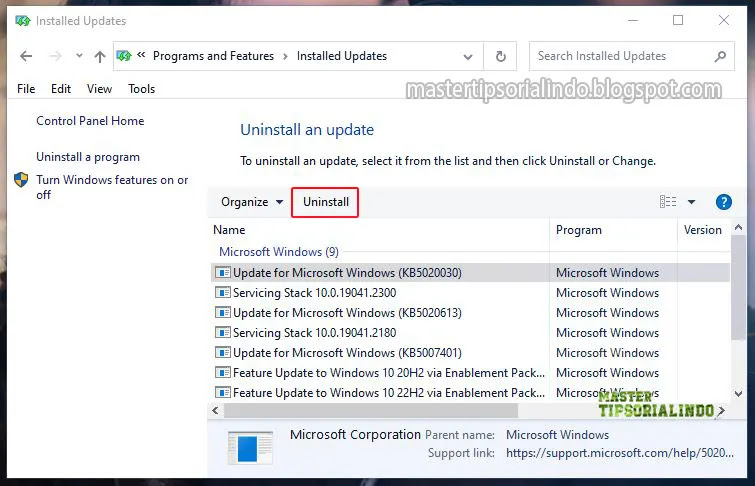Sort by the Version column header
This screenshot has height=486, width=755.
click(703, 230)
